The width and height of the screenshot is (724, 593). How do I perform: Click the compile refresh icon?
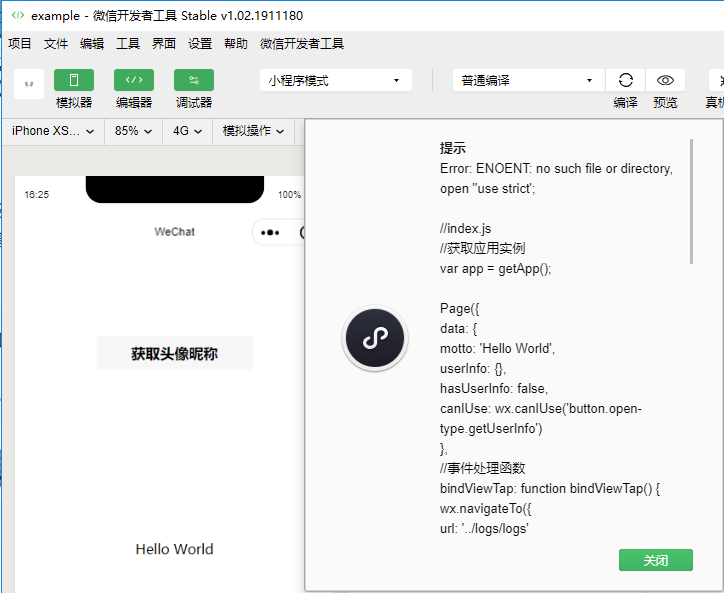pos(626,80)
